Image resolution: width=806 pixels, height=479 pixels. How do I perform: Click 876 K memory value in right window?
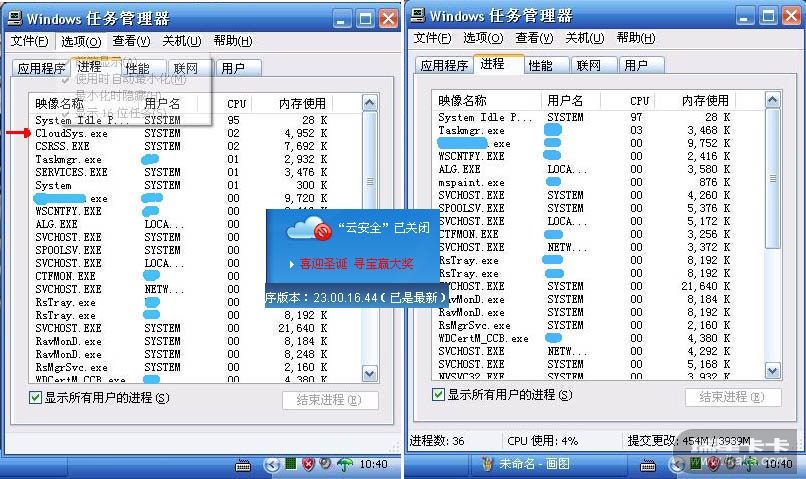click(715, 182)
